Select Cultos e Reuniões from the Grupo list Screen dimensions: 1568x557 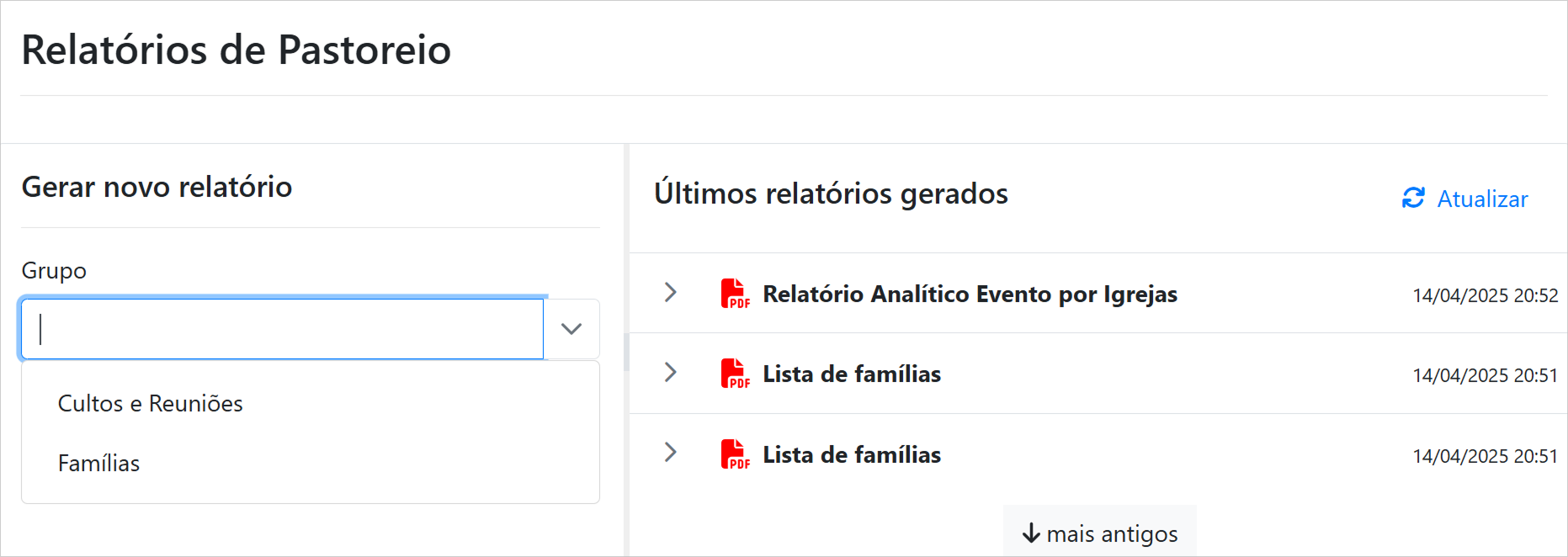coord(151,404)
